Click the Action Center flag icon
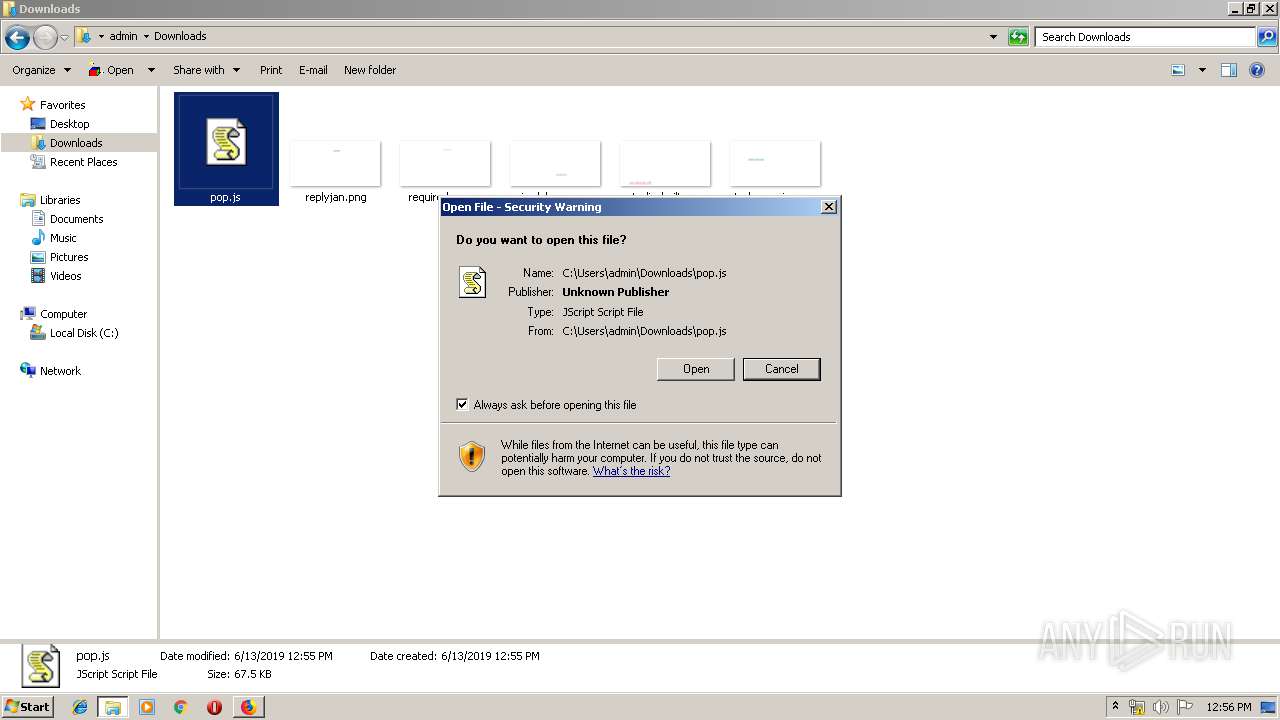 pos(1184,707)
